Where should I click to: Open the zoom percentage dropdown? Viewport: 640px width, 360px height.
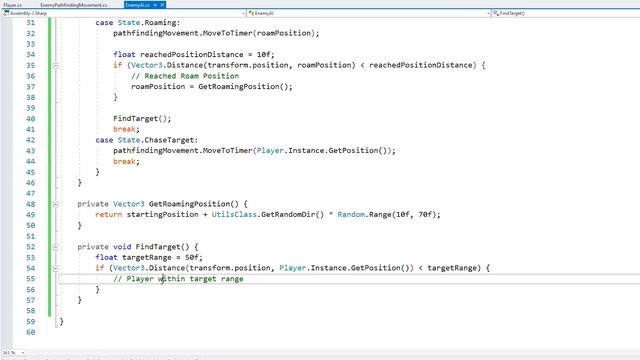click(x=23, y=353)
